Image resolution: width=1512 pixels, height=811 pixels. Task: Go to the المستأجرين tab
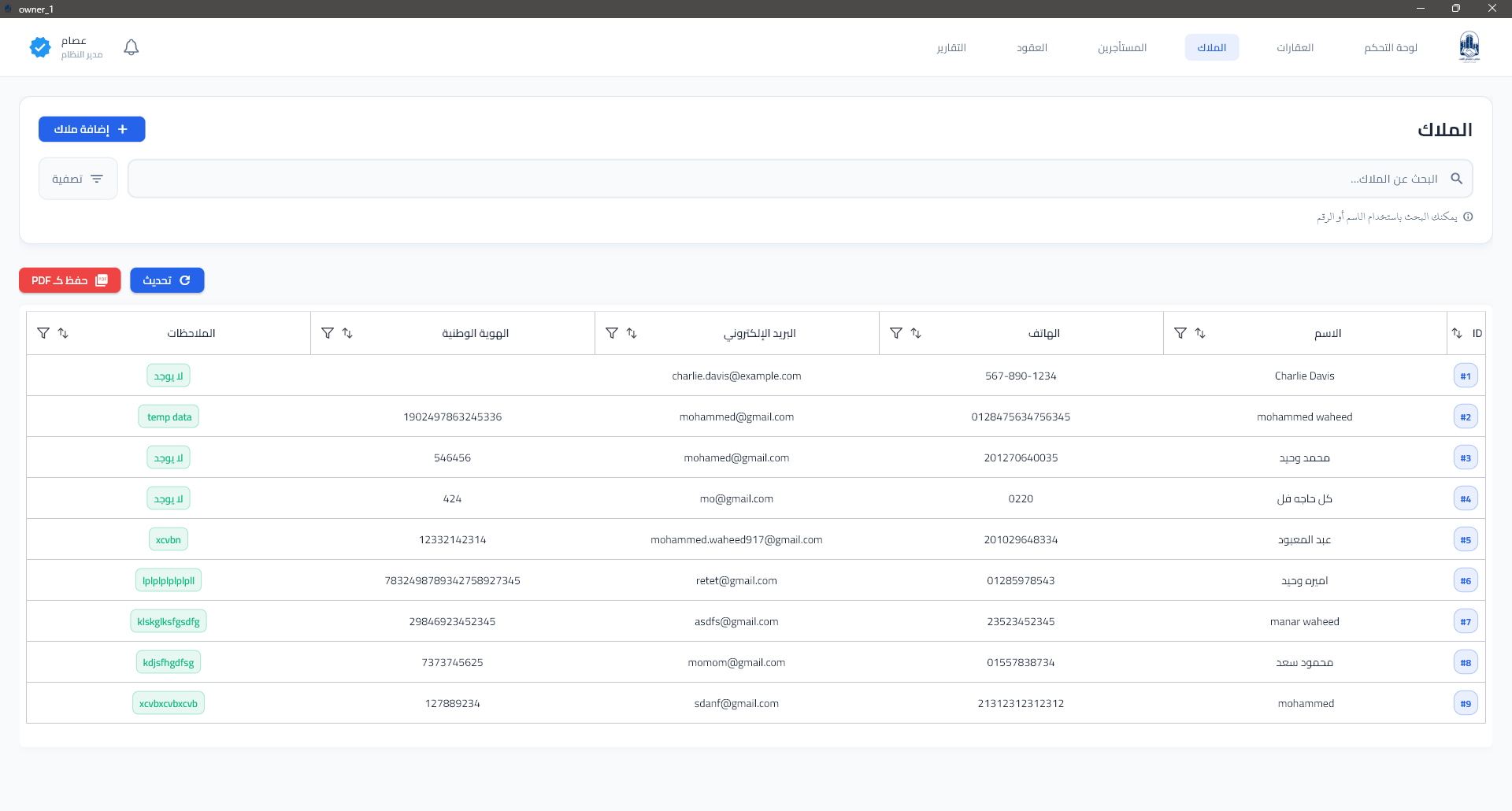pyautogui.click(x=1122, y=47)
